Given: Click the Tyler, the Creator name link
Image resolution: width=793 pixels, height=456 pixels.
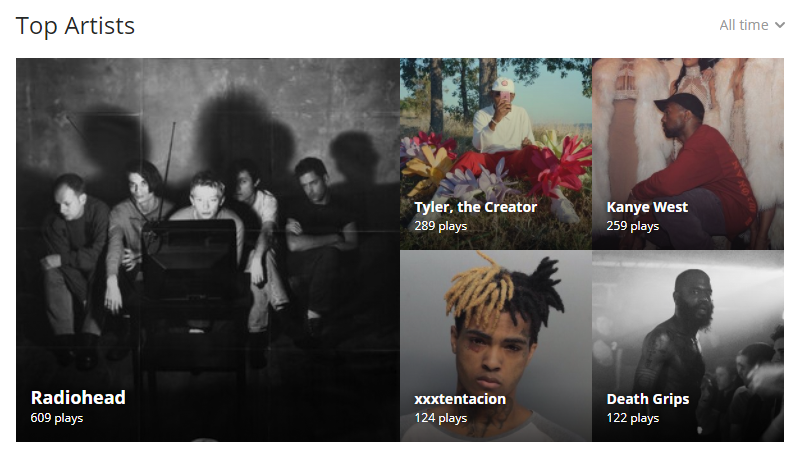Looking at the screenshot, I should click(475, 207).
